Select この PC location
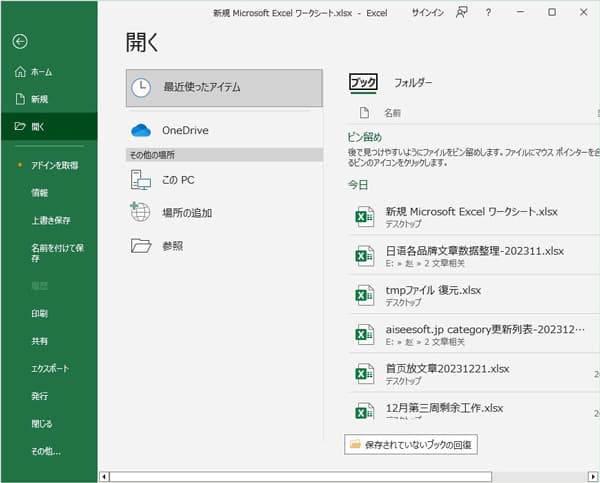 (x=224, y=180)
